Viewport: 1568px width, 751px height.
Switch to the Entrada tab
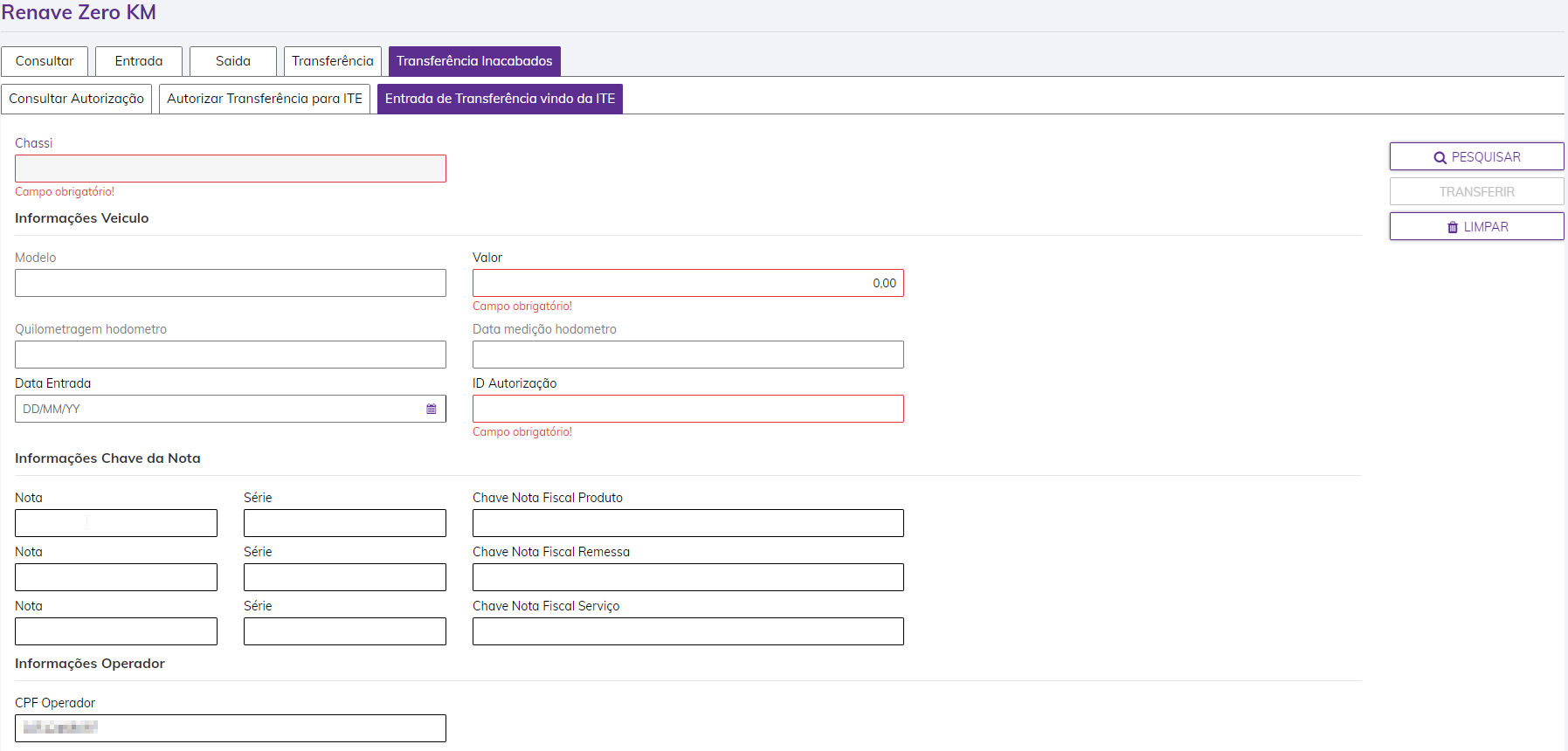(x=139, y=61)
